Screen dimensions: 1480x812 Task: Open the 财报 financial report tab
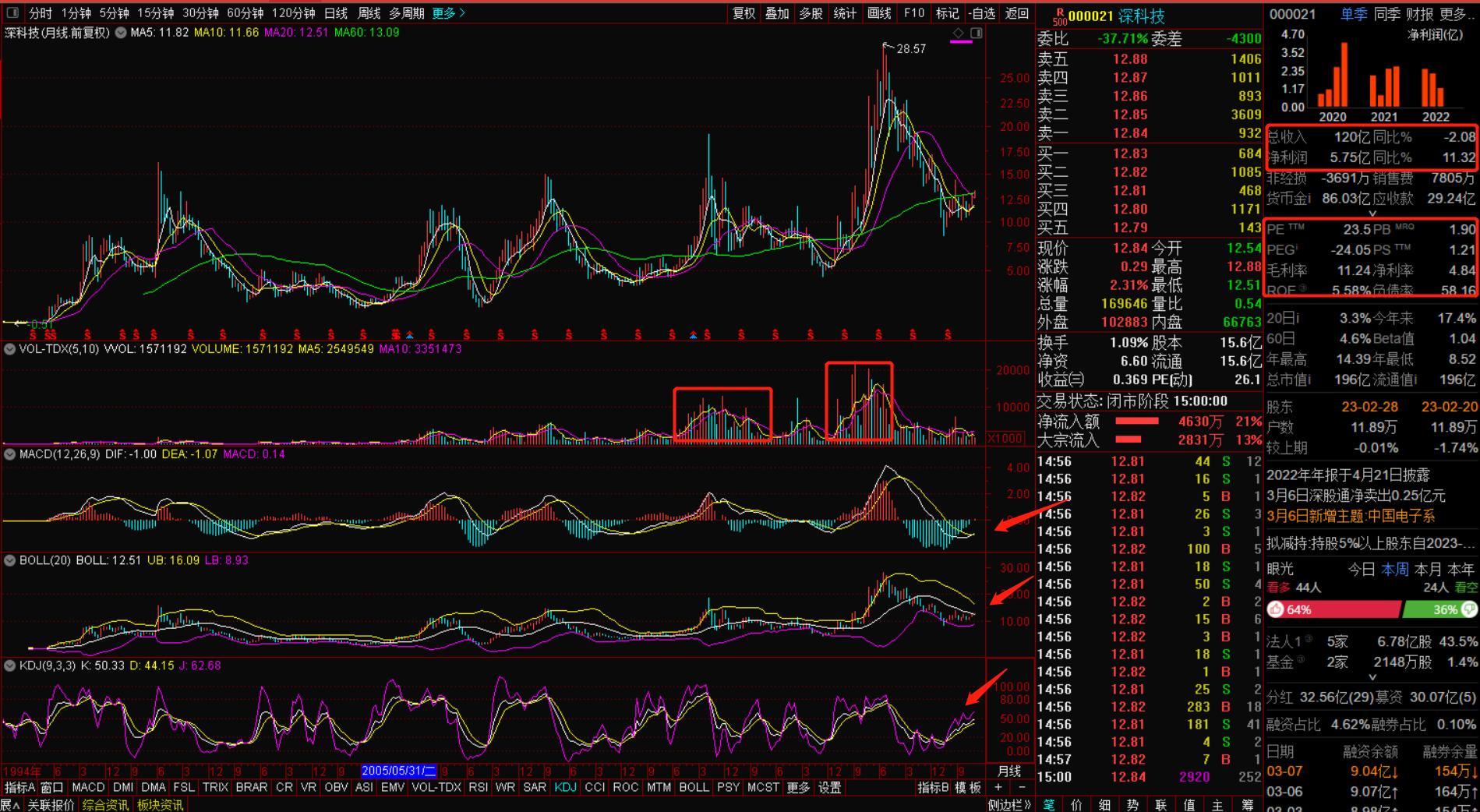1420,15
